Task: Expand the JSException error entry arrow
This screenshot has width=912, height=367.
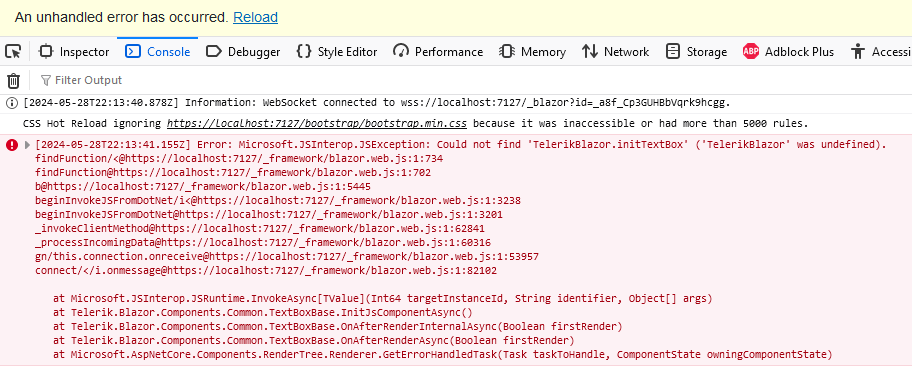Action: click(27, 145)
